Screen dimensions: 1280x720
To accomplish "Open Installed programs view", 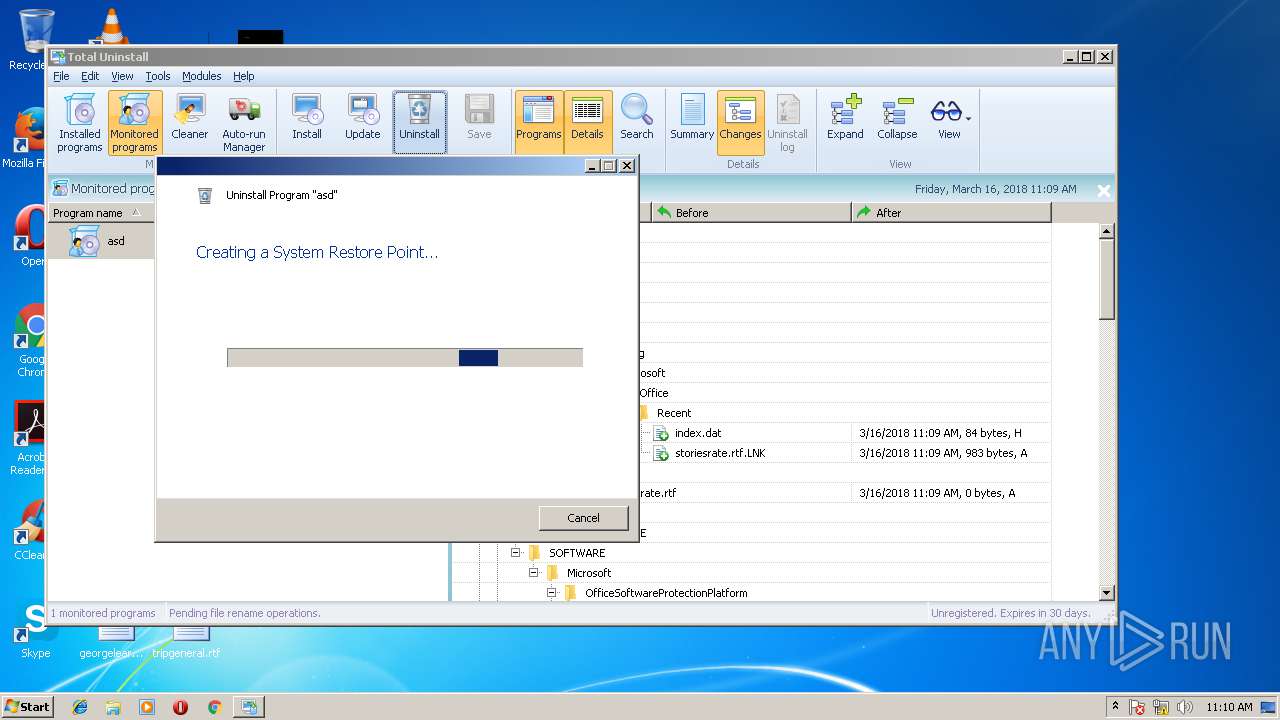I will (x=79, y=122).
